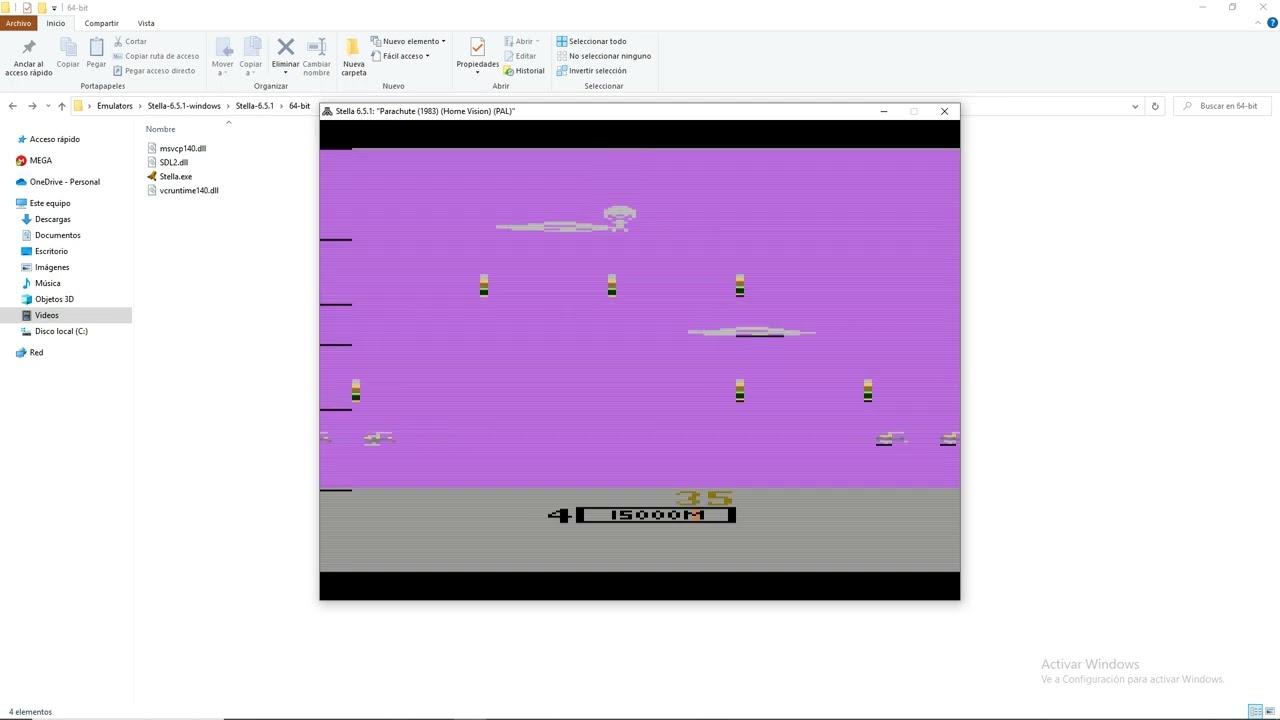Open 'Fácil acceso' dropdown
The height and width of the screenshot is (720, 1280).
pyautogui.click(x=400, y=56)
